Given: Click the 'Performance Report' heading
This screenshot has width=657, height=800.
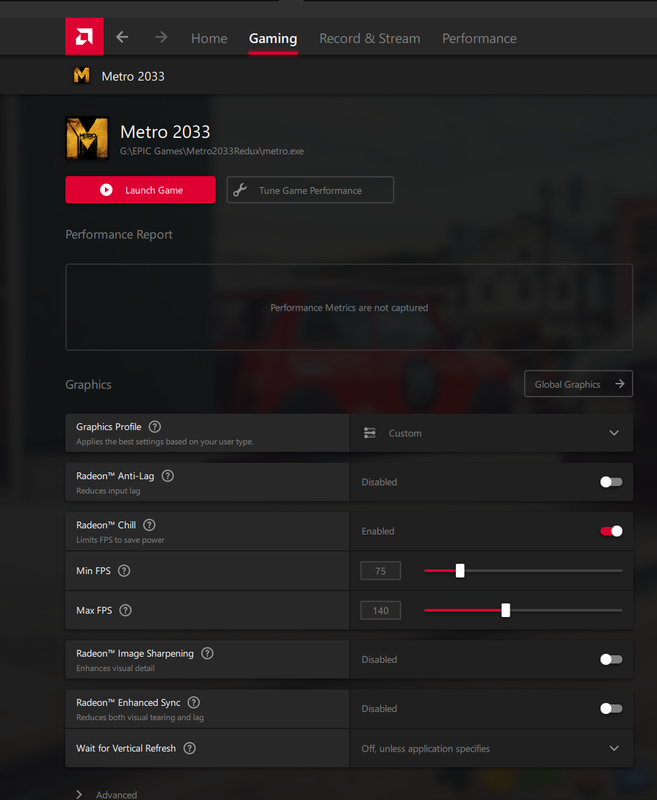Looking at the screenshot, I should pos(119,235).
